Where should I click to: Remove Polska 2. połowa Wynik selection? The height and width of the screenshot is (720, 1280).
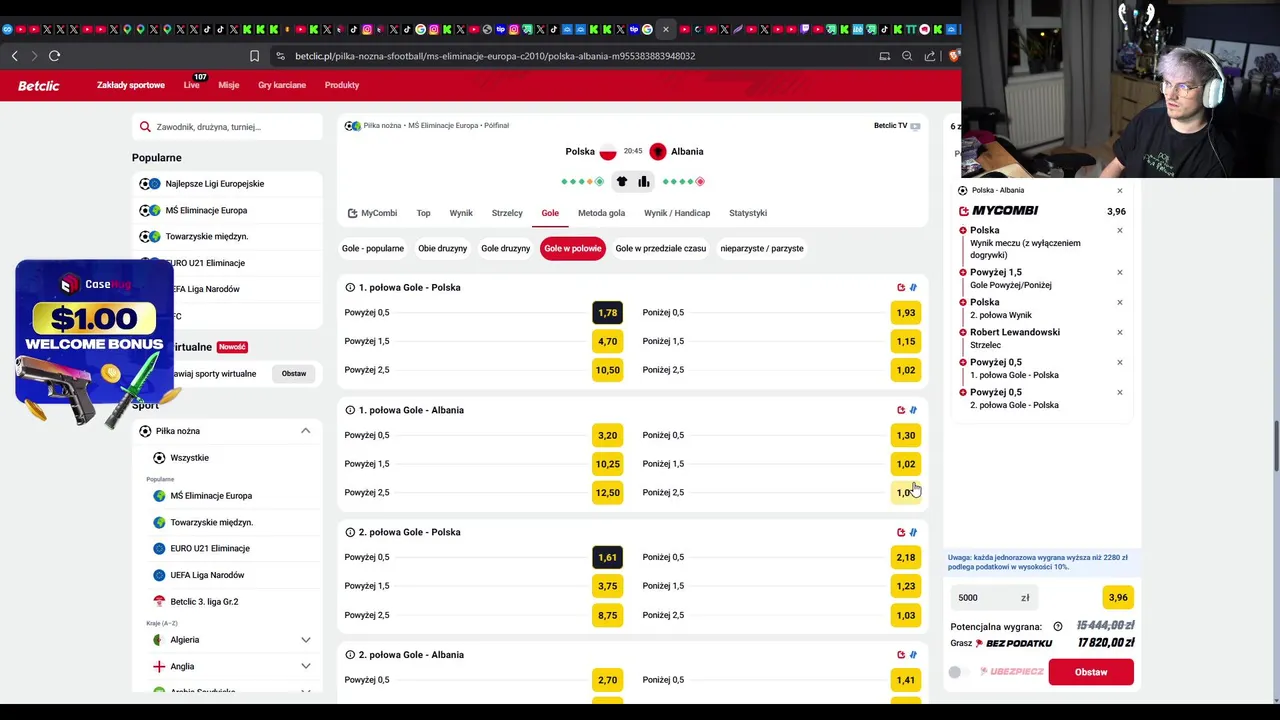pos(1120,302)
